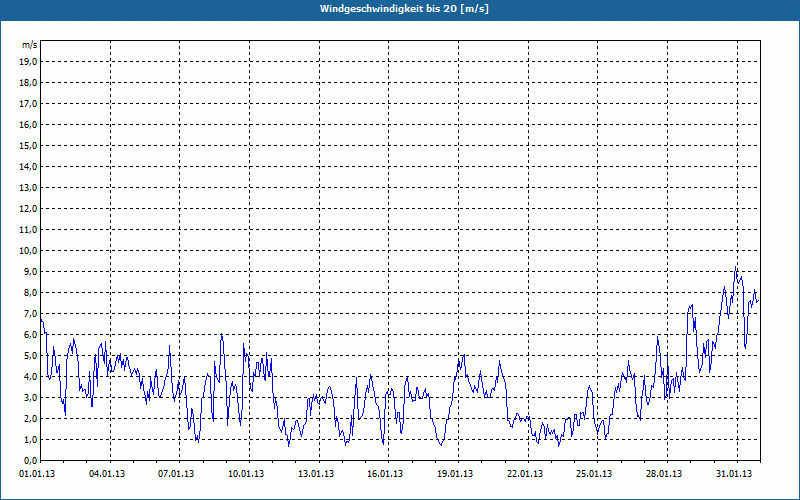Viewport: 800px width, 500px height.
Task: Click the date label 31.01.13
Action: point(734,474)
